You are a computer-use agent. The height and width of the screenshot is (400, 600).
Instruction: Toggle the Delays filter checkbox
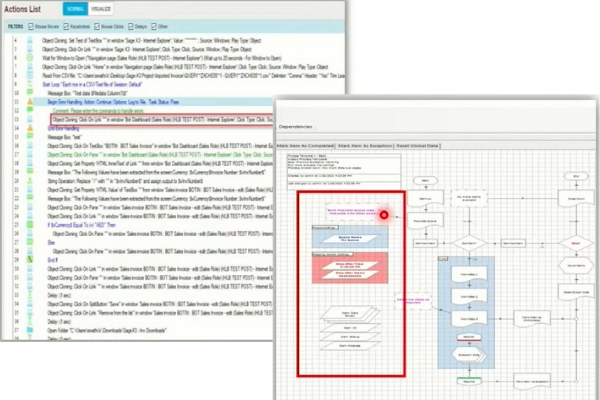point(130,26)
